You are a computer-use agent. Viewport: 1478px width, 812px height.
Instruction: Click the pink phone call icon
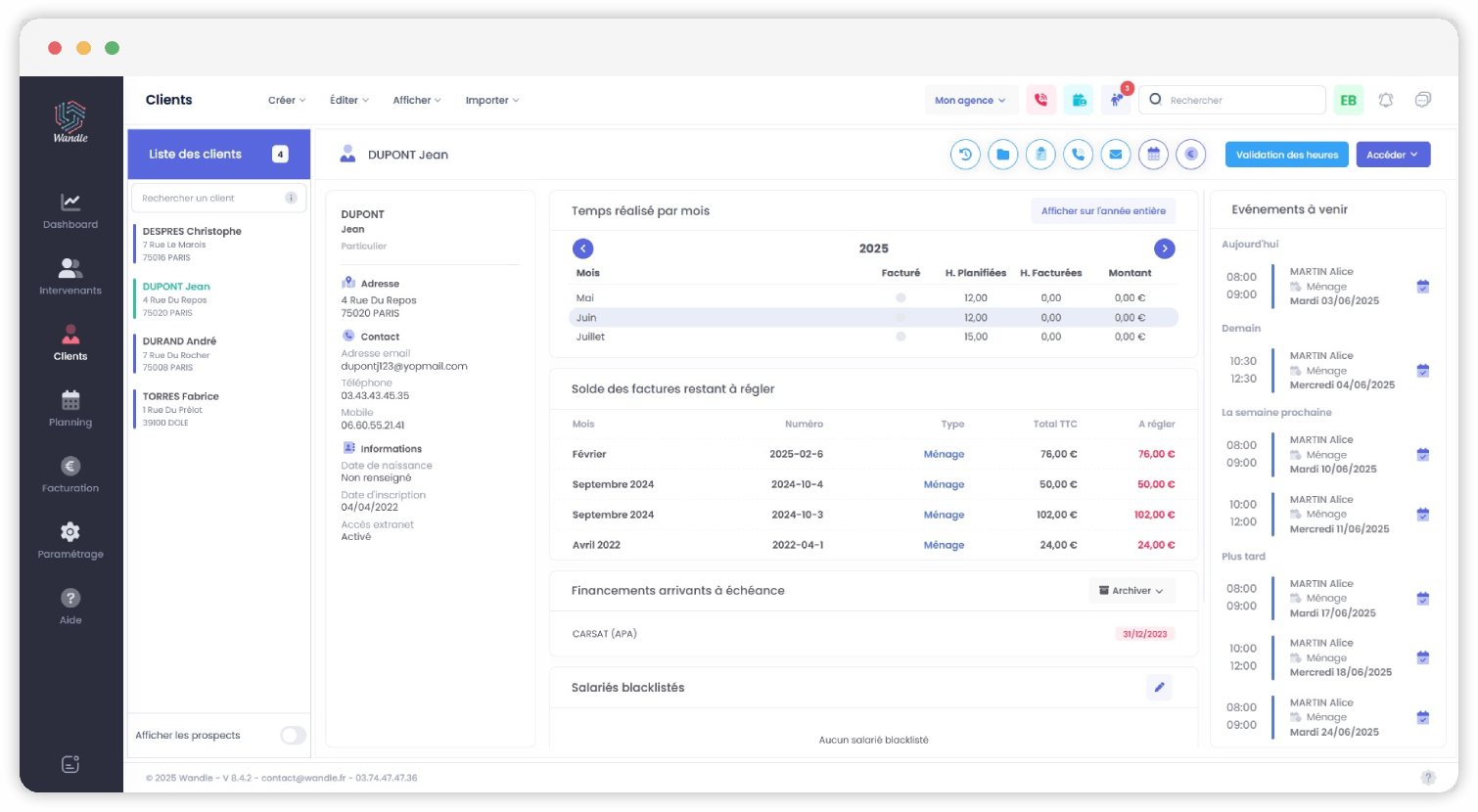1040,100
